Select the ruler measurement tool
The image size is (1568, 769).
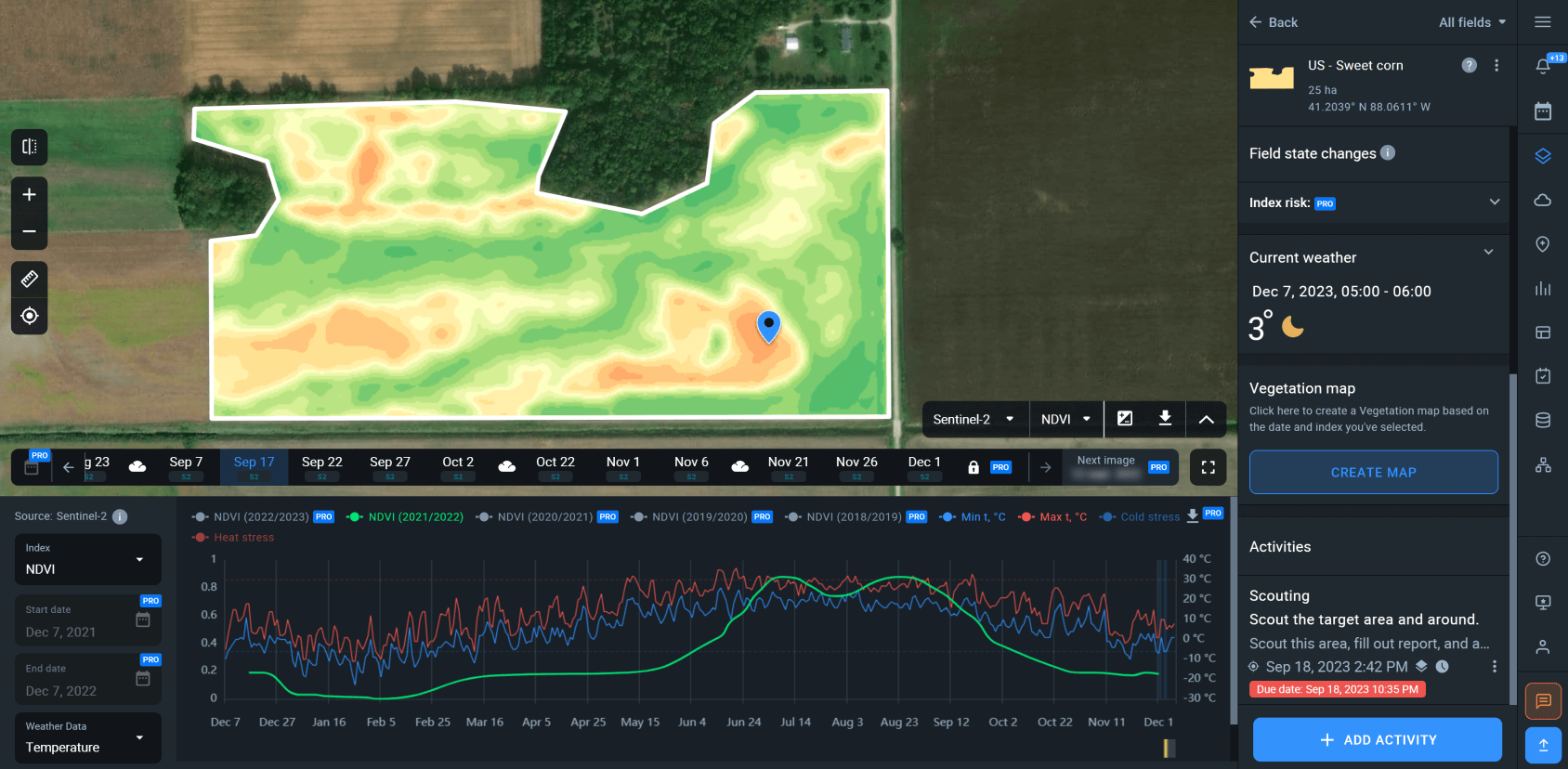(29, 279)
